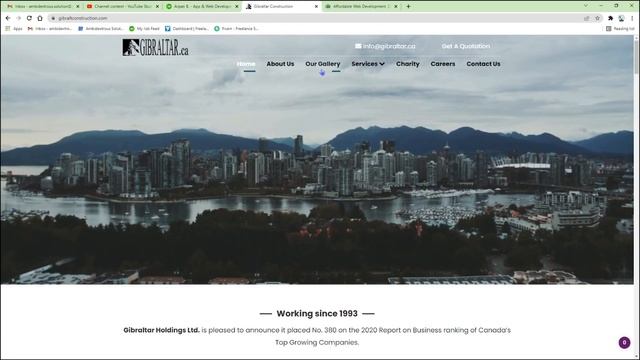Reload the Gibraltar page

tap(29, 18)
